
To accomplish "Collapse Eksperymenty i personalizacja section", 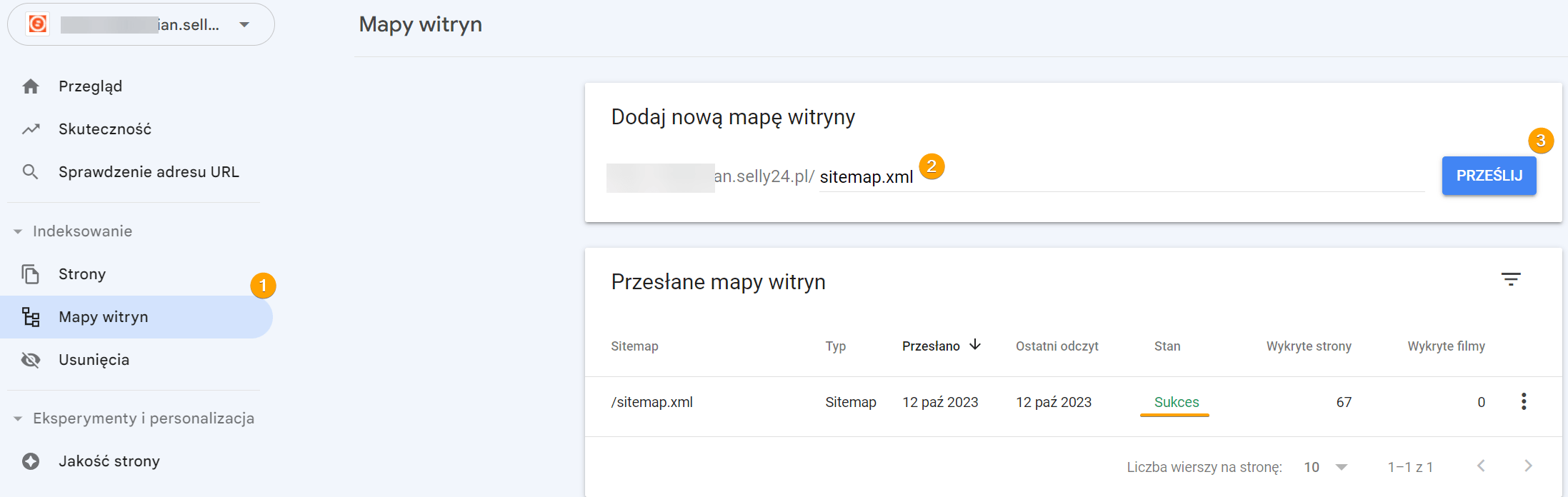I will (18, 418).
